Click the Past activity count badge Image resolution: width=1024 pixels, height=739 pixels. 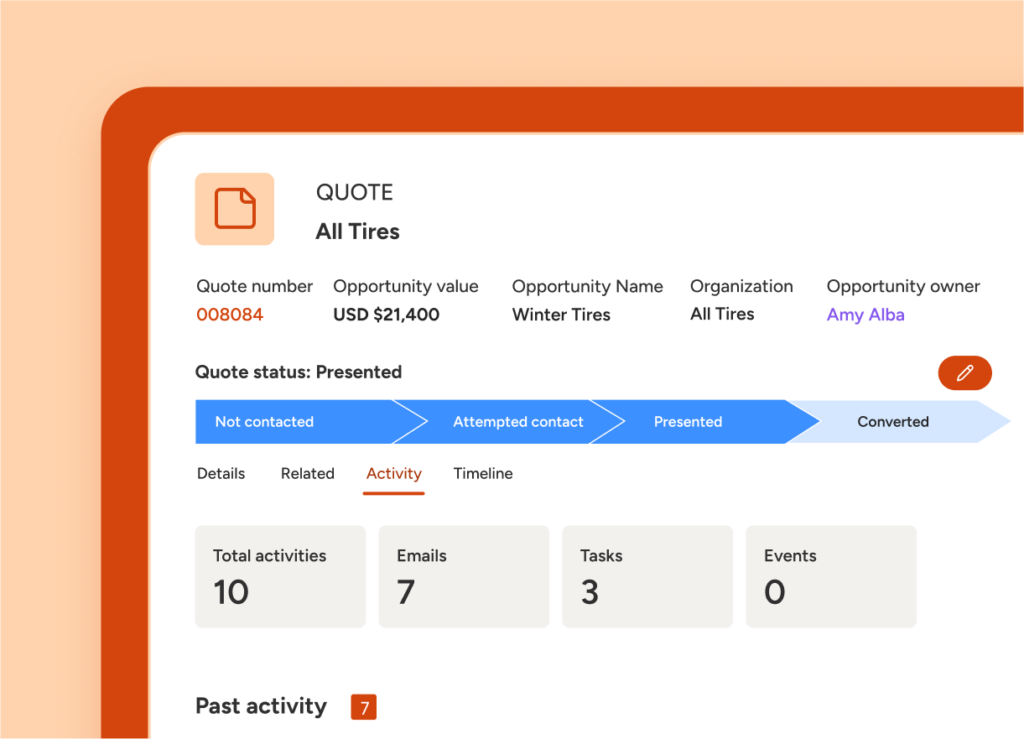tap(363, 706)
